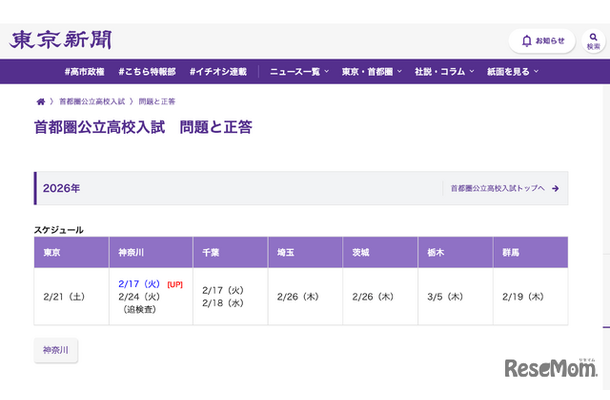Expand the ニュース一覧 dropdown menu
This screenshot has height=400, width=610.
point(300,72)
